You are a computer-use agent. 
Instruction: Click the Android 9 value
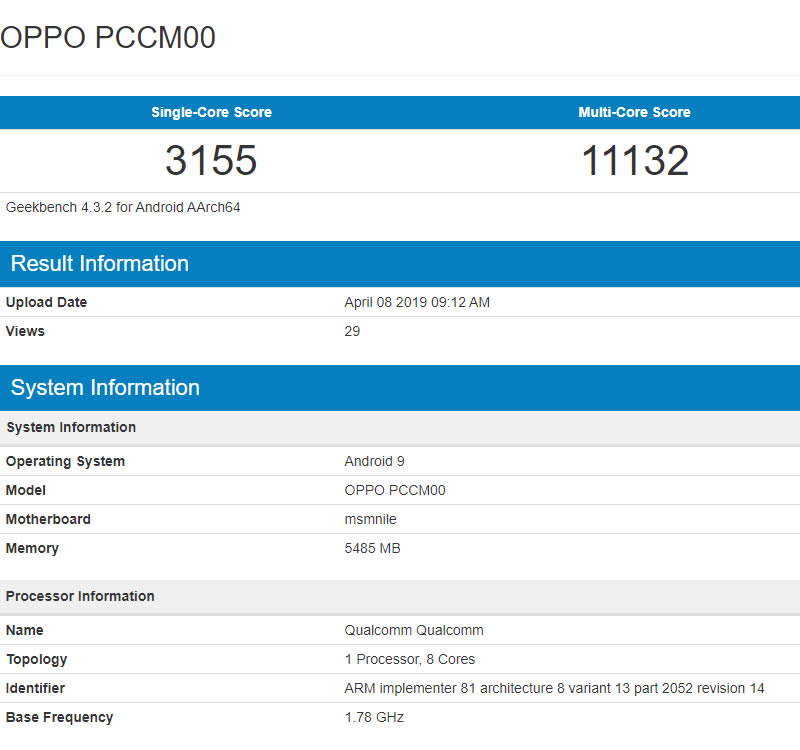[374, 461]
